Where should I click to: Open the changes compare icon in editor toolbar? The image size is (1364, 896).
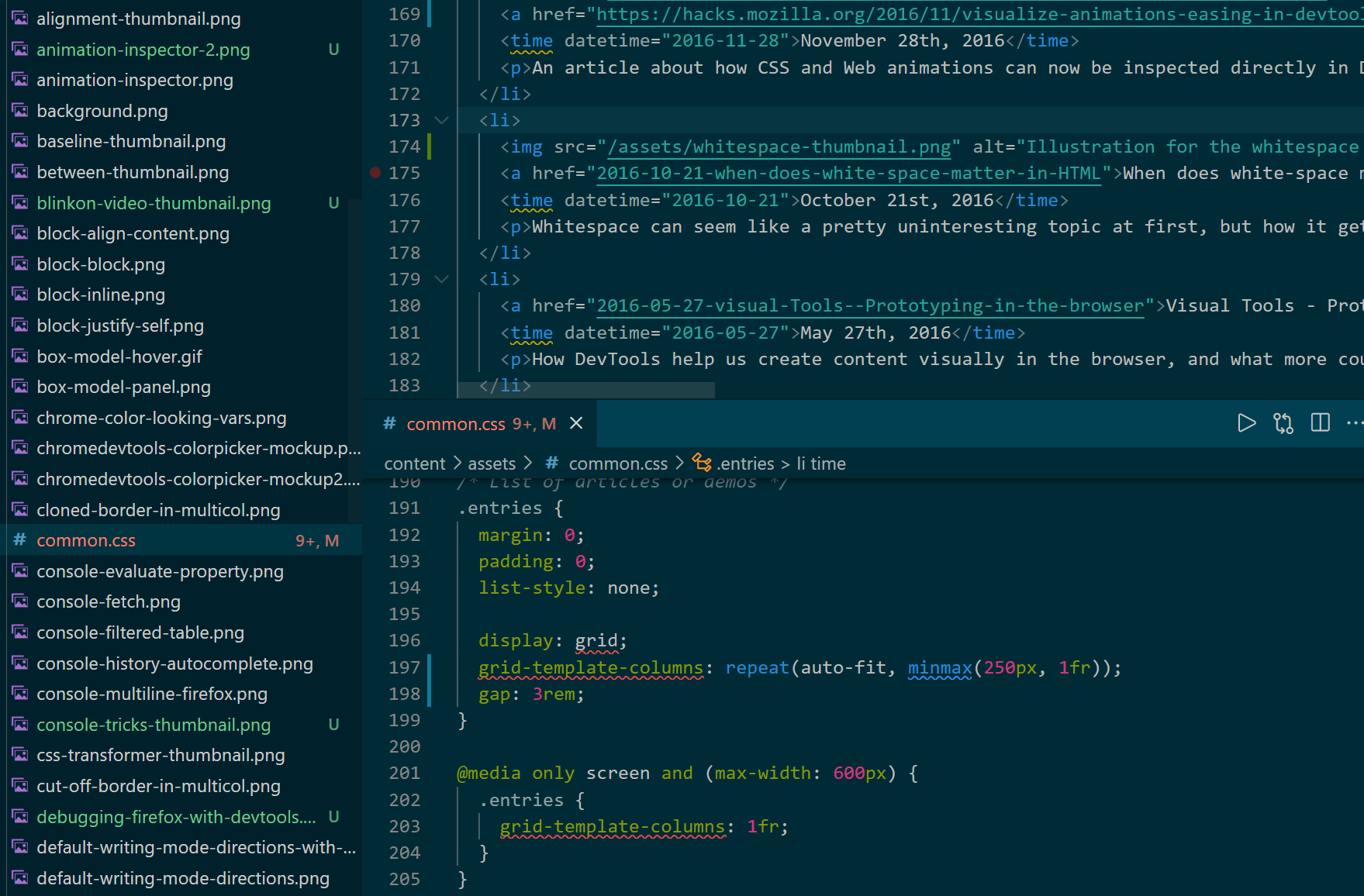(x=1283, y=423)
